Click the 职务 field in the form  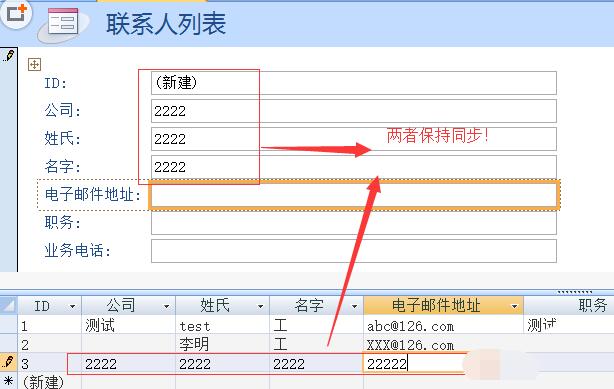pos(354,223)
